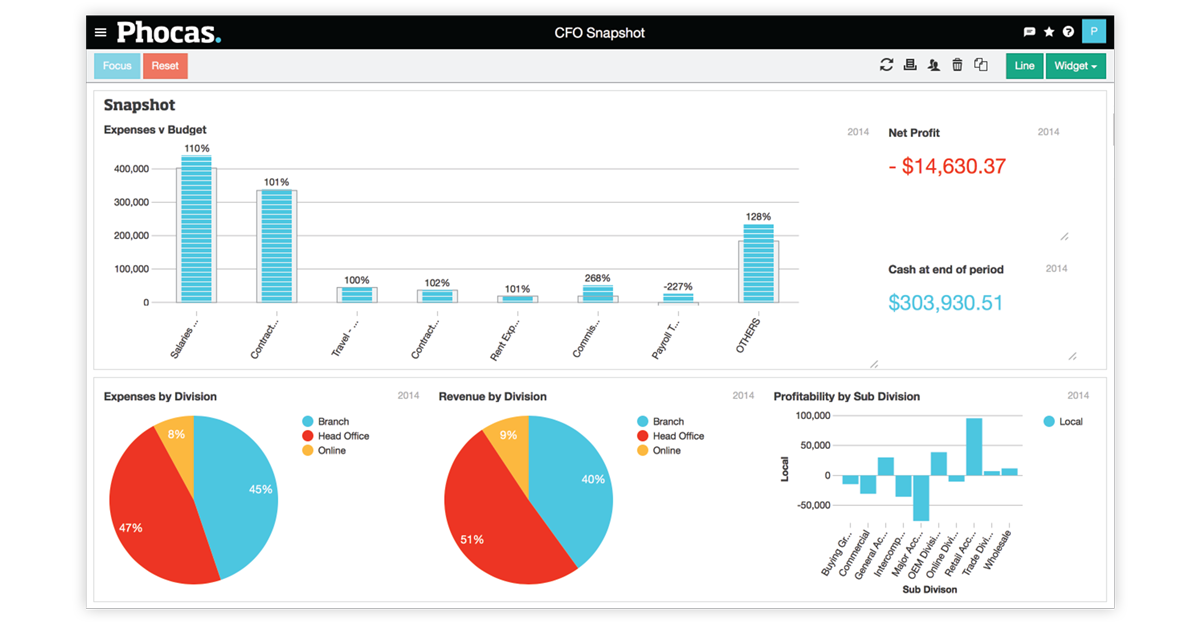Open the Widget dropdown menu
1200x624 pixels.
1076,65
